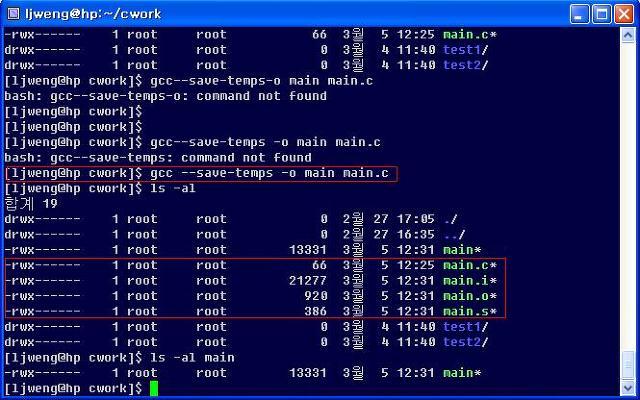Click the vertical scrollbar thumb near the bottom
This screenshot has height=400, width=640.
click(x=627, y=365)
